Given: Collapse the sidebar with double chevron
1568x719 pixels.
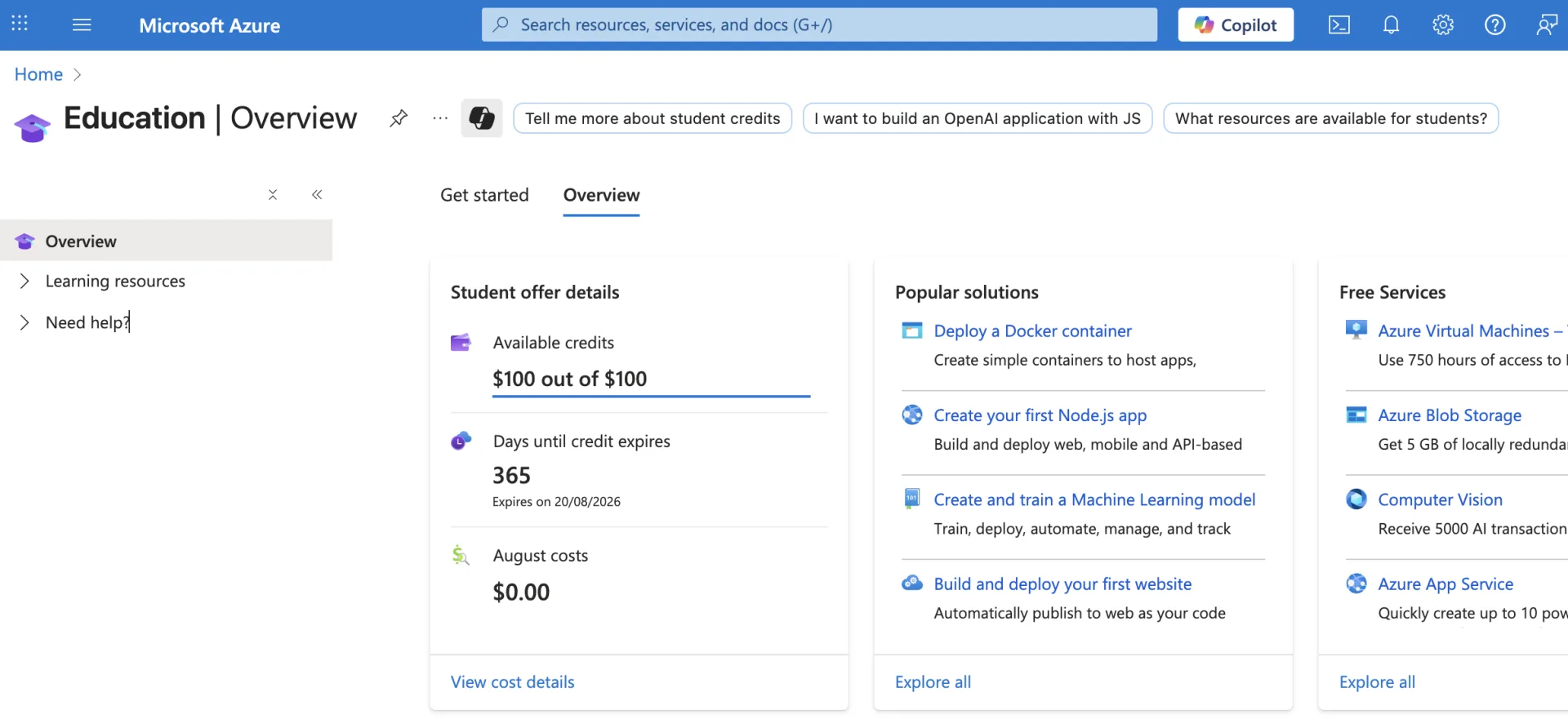Looking at the screenshot, I should pos(317,194).
